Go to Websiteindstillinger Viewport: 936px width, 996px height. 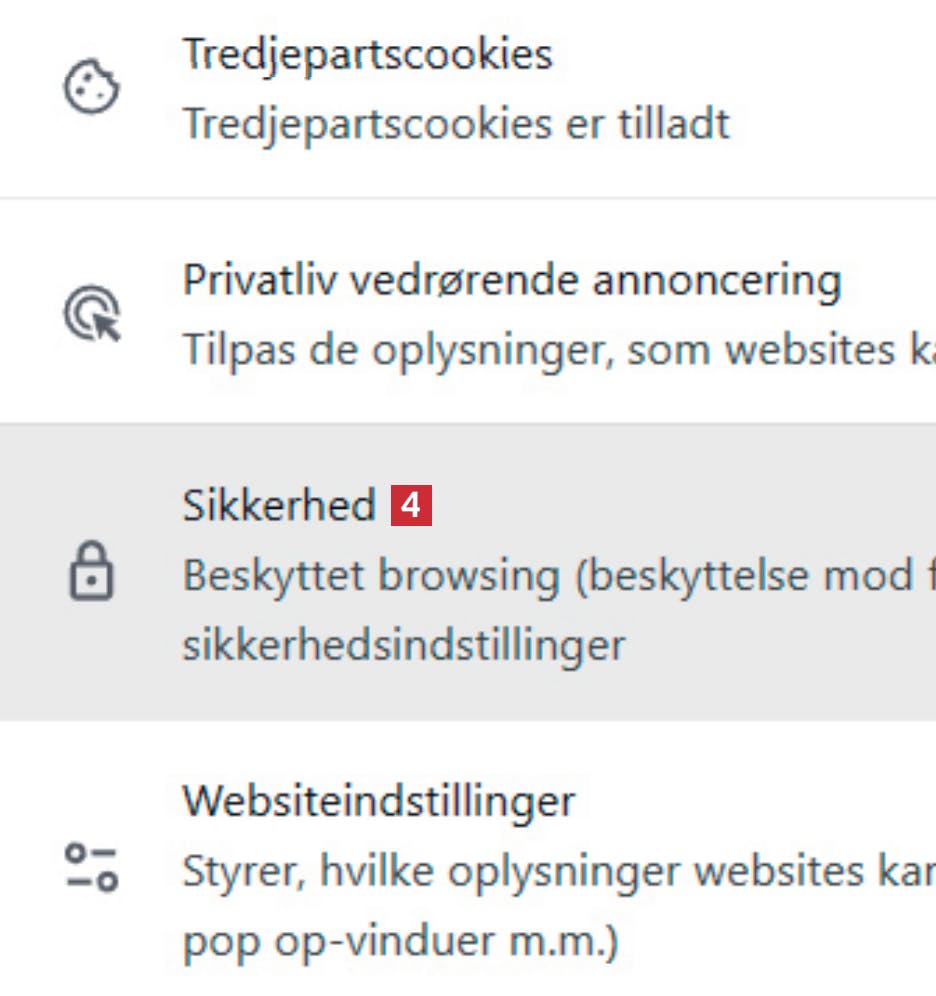click(378, 801)
